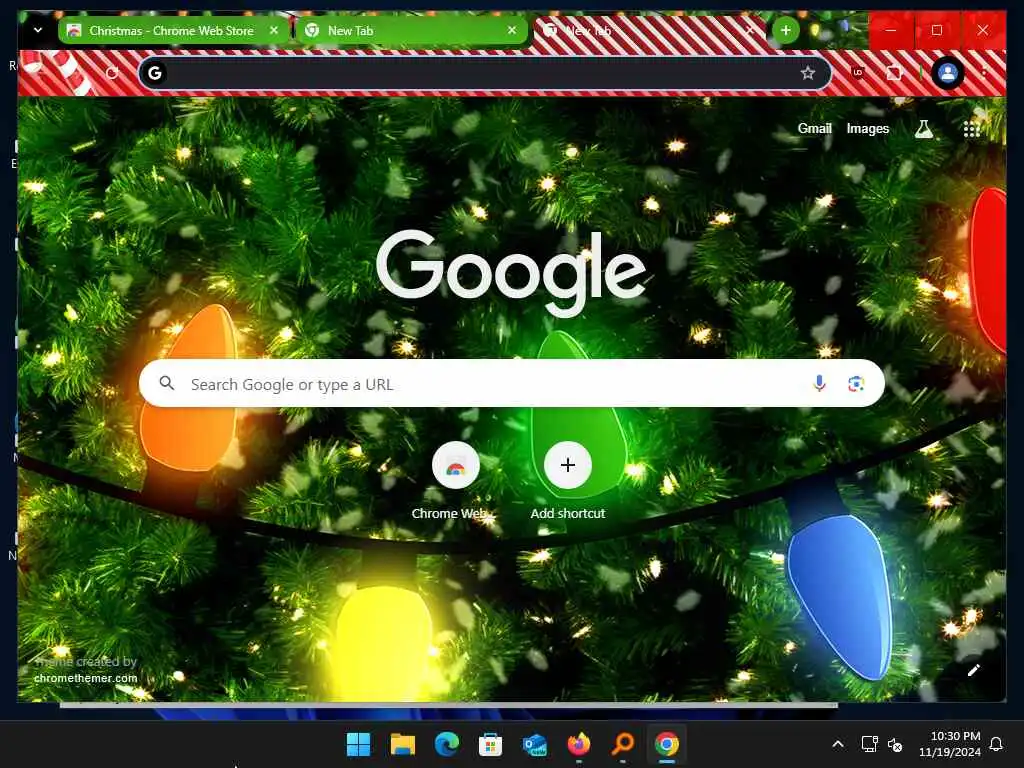Click the Chrome taskbar icon
Screen dimensions: 1024x768
pyautogui.click(x=667, y=744)
